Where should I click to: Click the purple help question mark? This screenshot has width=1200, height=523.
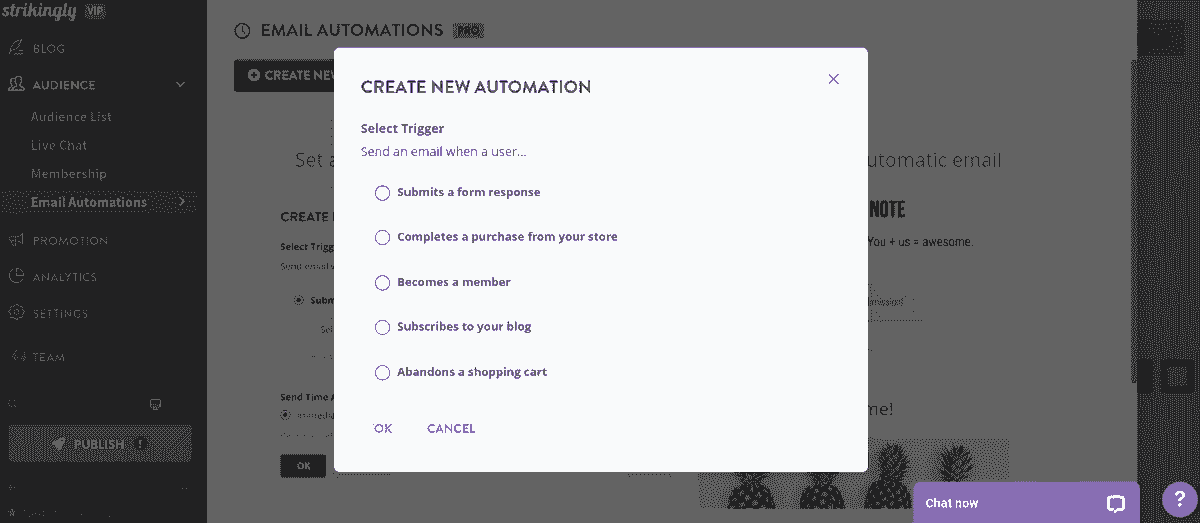point(1180,501)
